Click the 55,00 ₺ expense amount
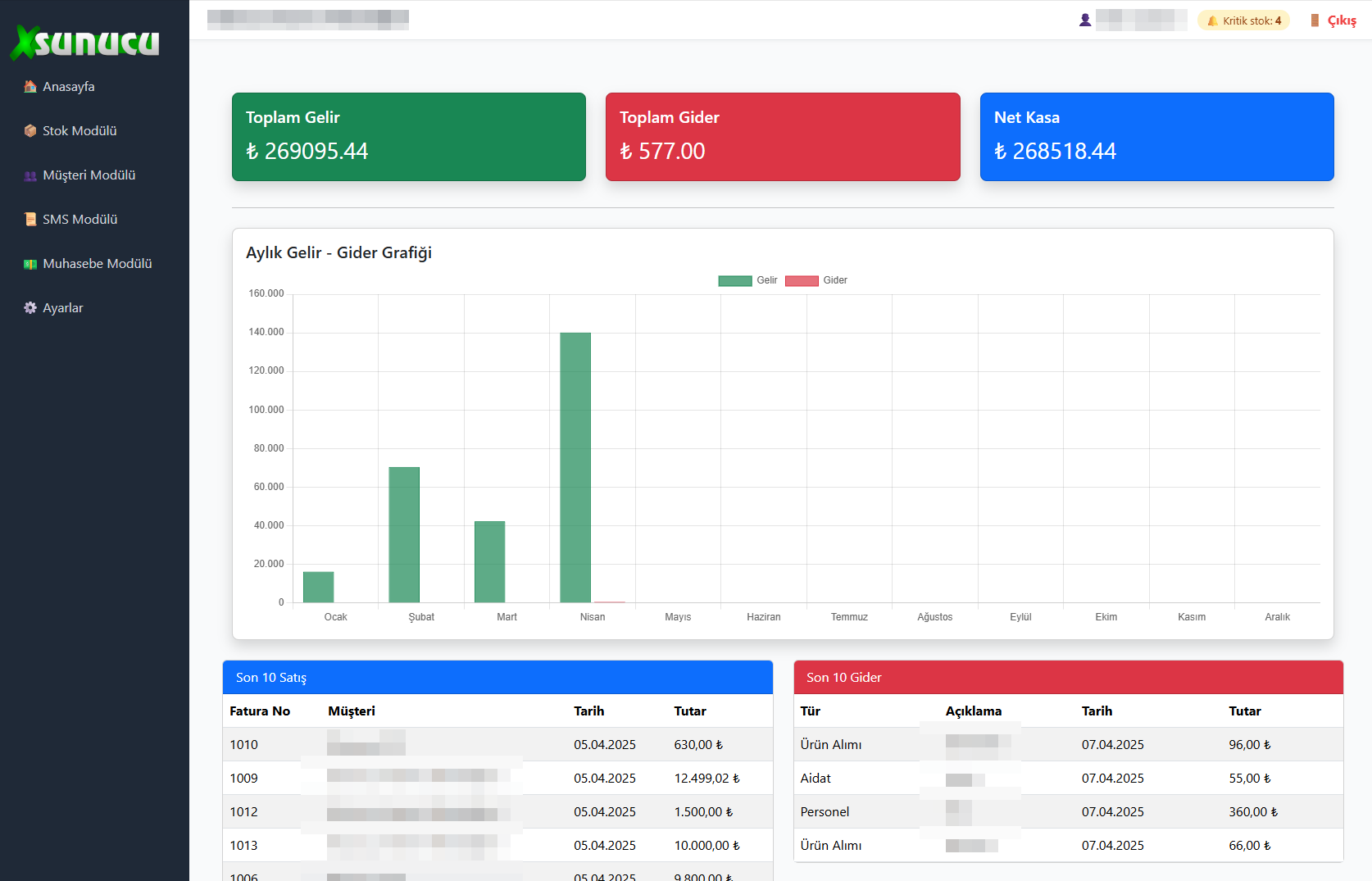Viewport: 1372px width, 881px height. (1250, 779)
